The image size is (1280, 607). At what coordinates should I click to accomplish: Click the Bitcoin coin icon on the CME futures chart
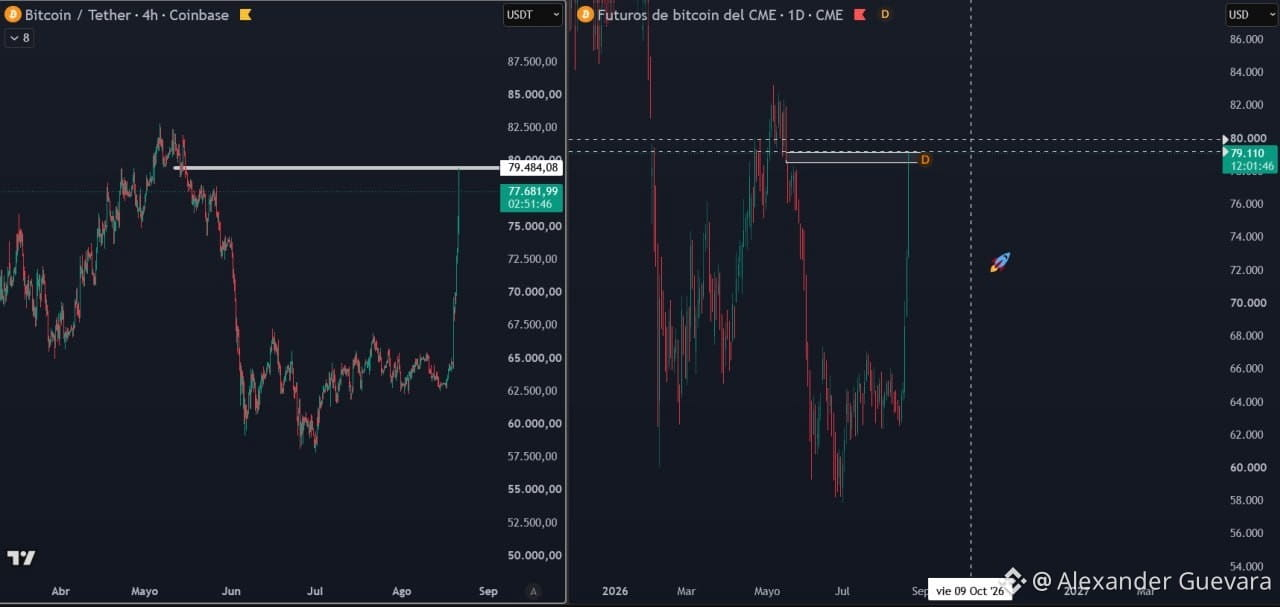pos(585,15)
